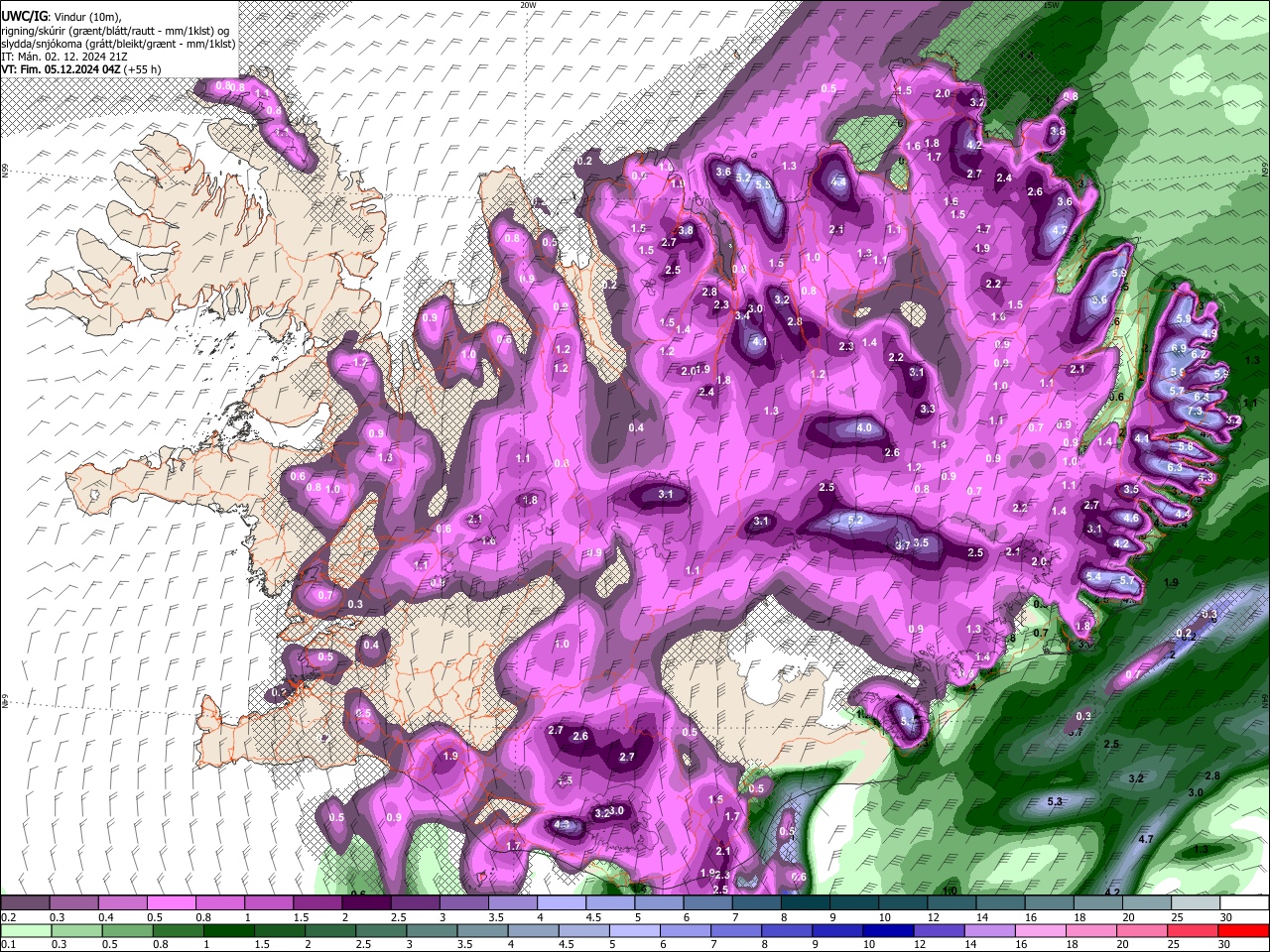Image resolution: width=1270 pixels, height=952 pixels.
Task: Click the 'slydda/snjókoma' description line
Action: 118,44
